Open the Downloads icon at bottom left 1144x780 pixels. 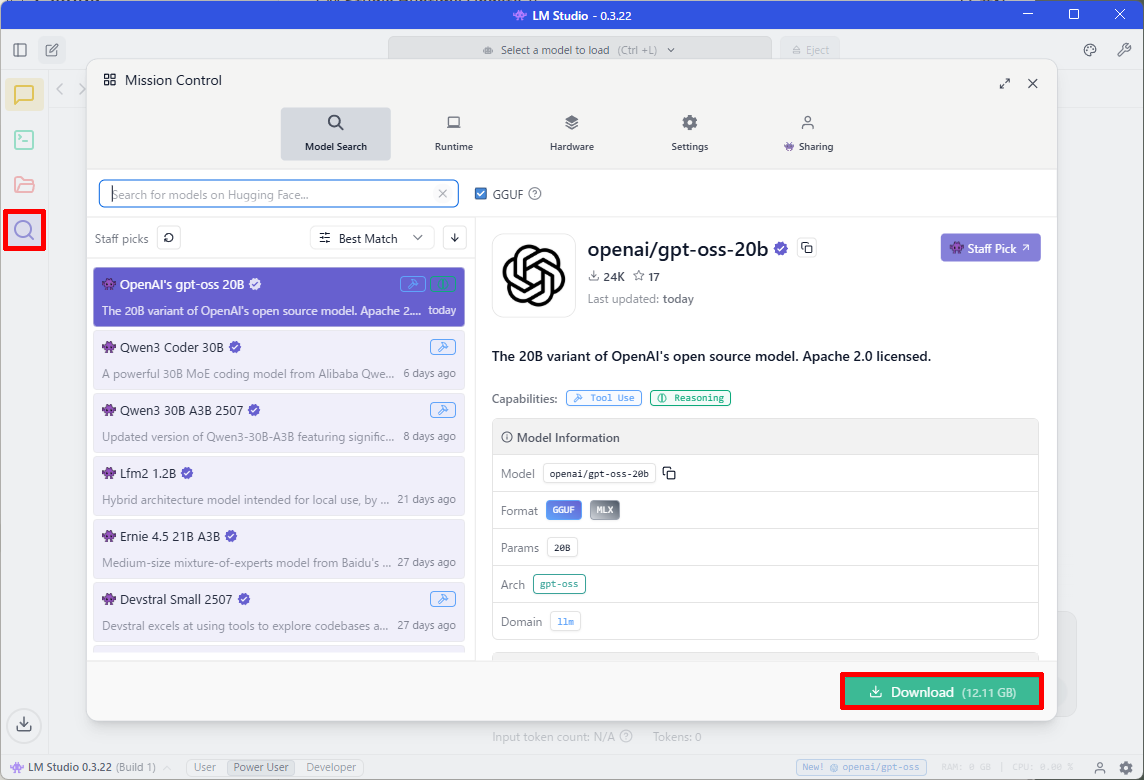pos(24,725)
